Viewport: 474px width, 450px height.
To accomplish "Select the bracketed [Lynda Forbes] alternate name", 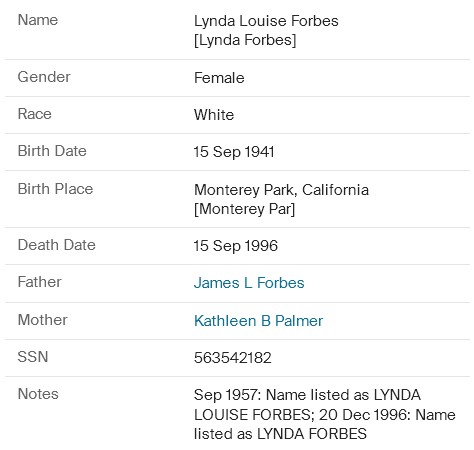I will point(245,40).
